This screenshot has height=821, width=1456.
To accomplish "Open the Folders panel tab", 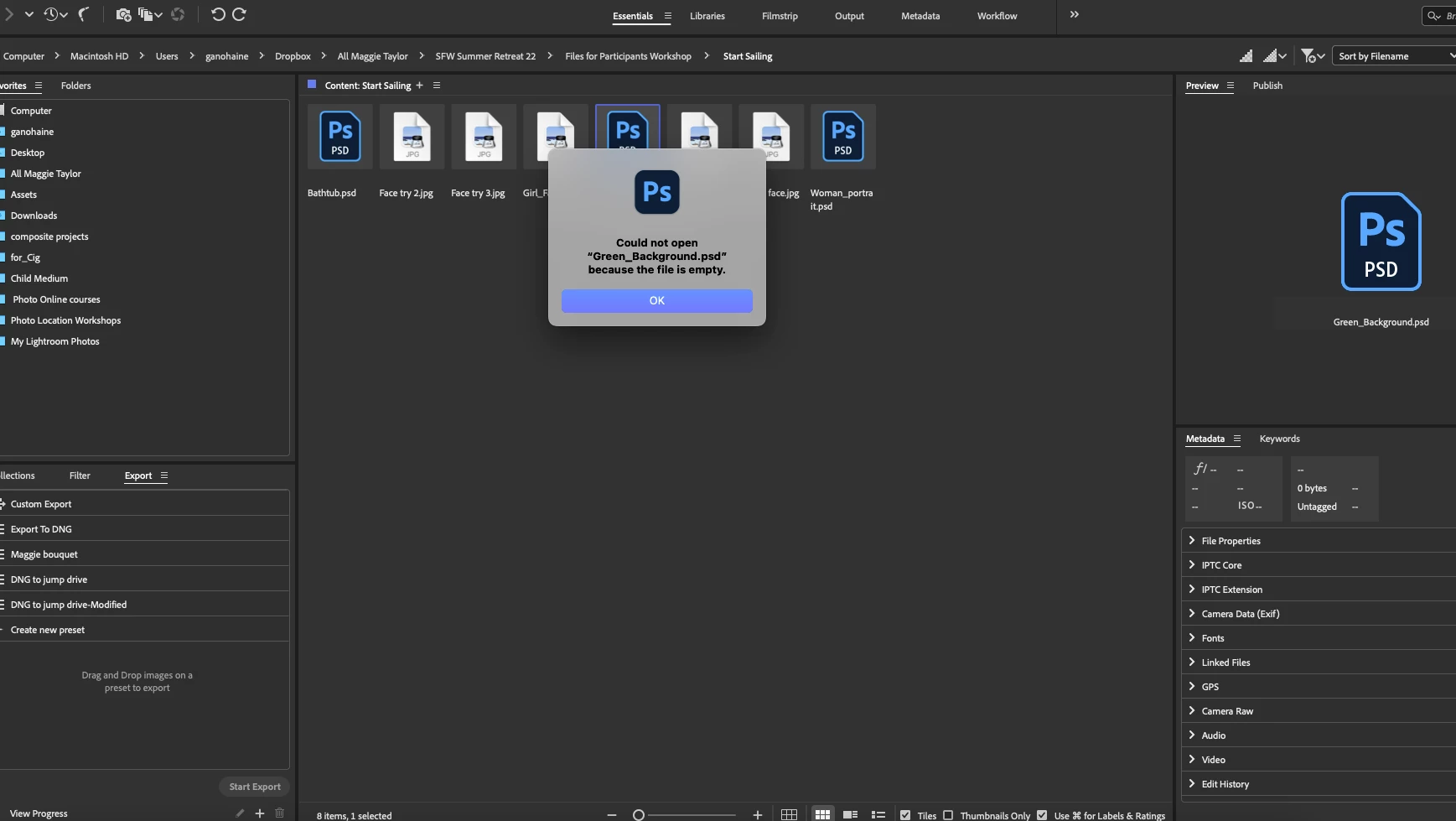I will tap(75, 86).
